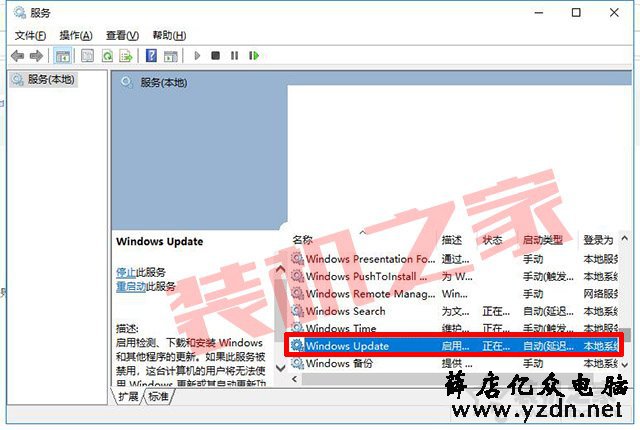Switch to the 扩展 tab

pos(128,396)
